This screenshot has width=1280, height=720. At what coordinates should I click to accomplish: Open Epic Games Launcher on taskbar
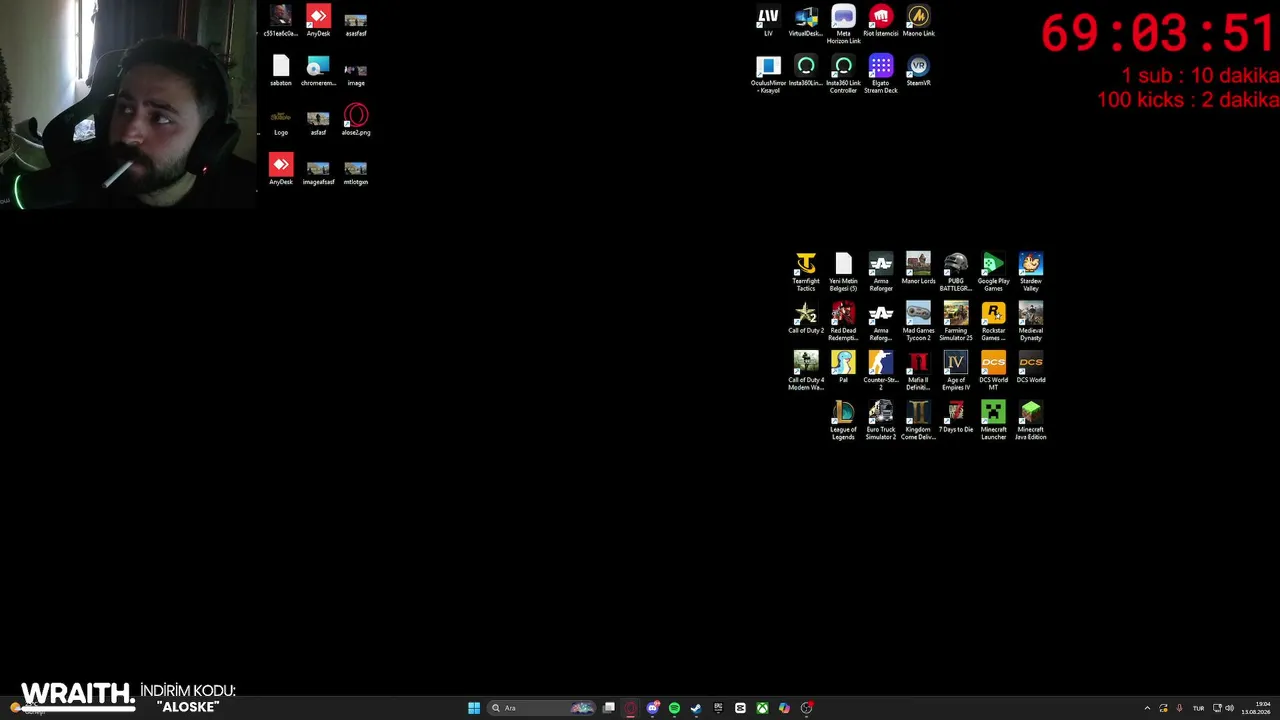pos(718,708)
